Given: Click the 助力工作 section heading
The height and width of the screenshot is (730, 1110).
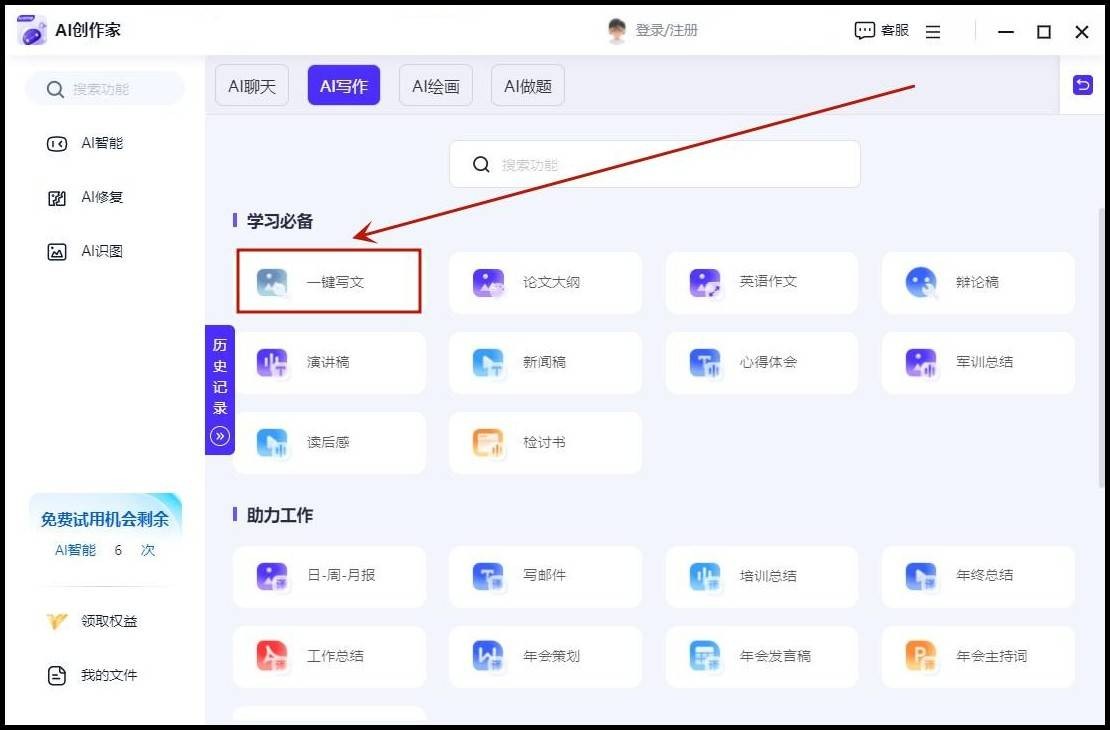Looking at the screenshot, I should tap(280, 515).
